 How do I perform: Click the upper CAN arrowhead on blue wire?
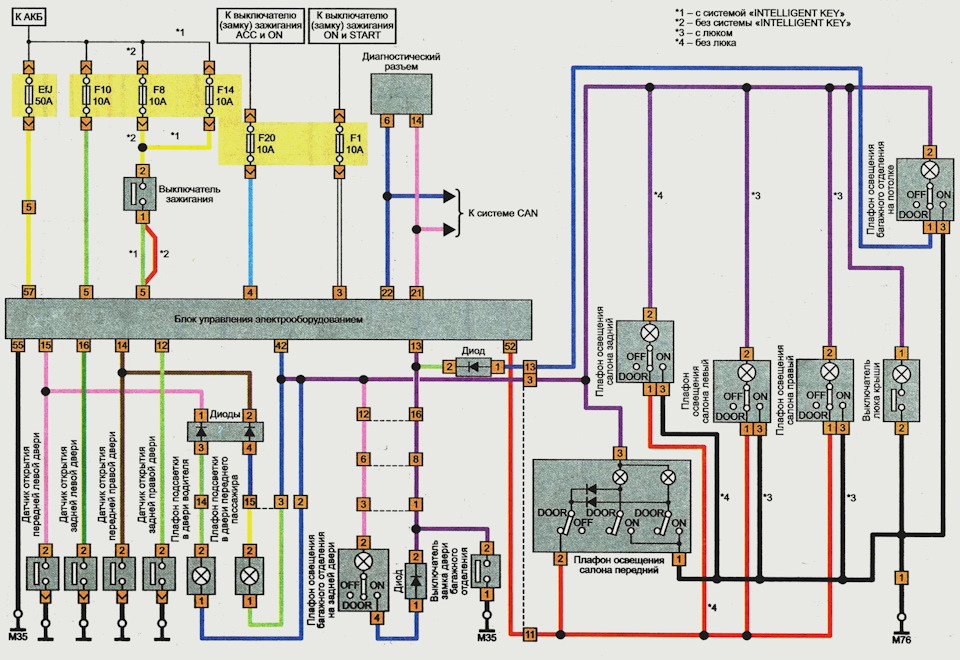coord(450,196)
